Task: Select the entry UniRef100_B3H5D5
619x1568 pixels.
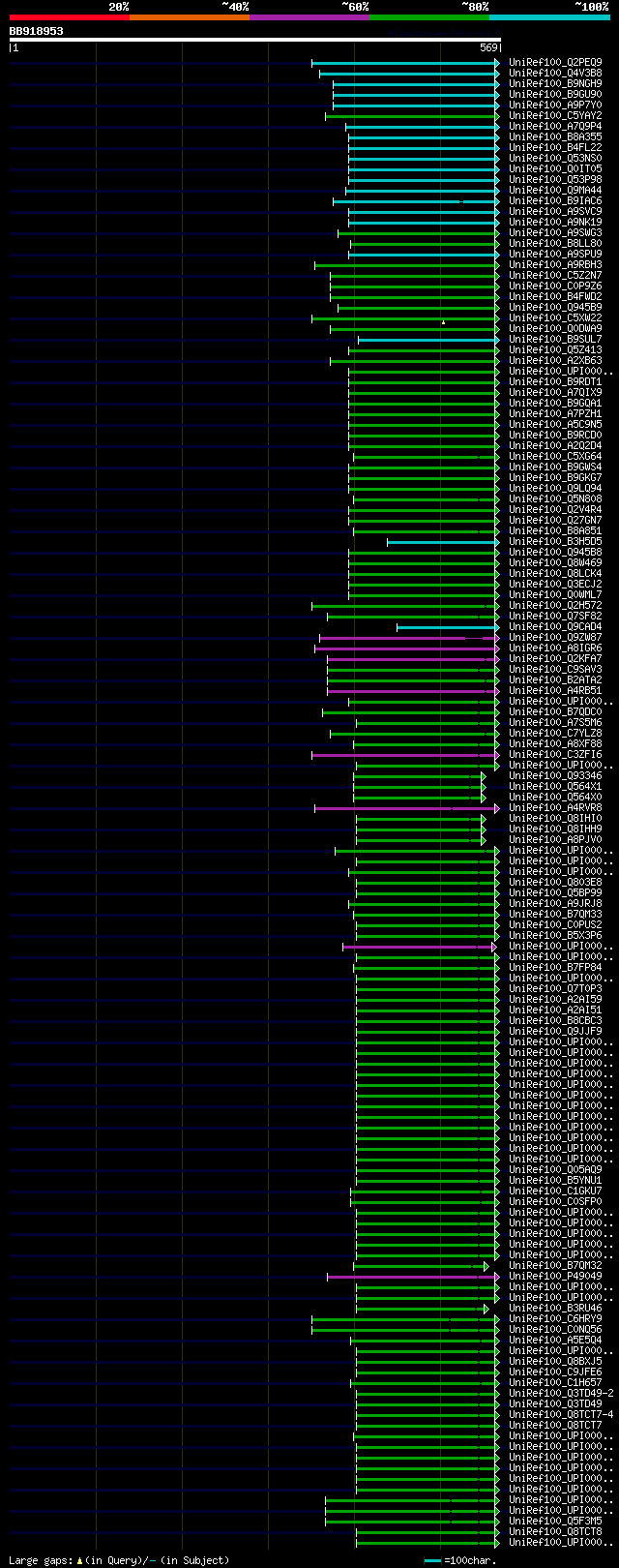Action: 555,541
